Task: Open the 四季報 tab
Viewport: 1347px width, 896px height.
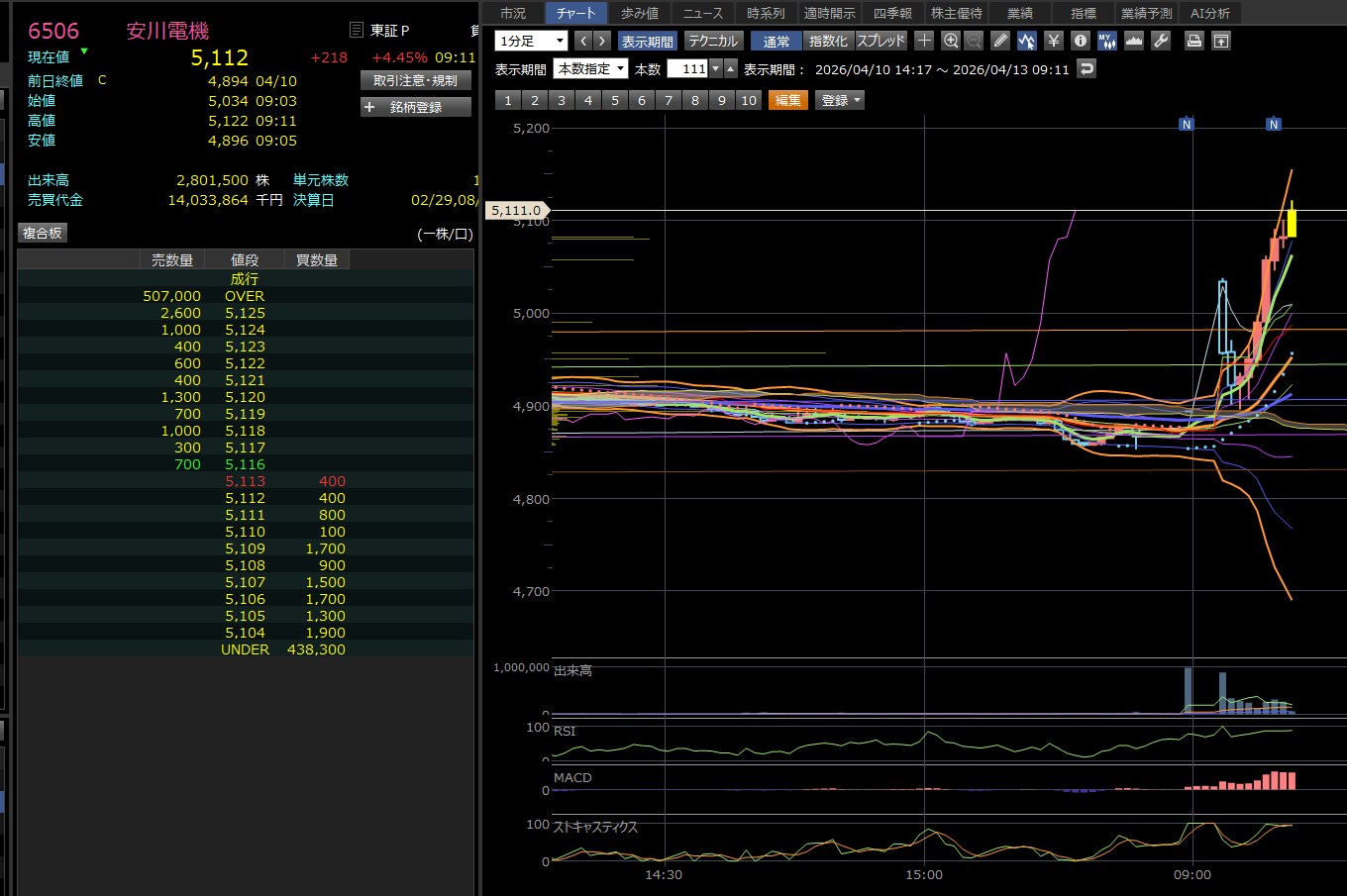Action: point(892,13)
